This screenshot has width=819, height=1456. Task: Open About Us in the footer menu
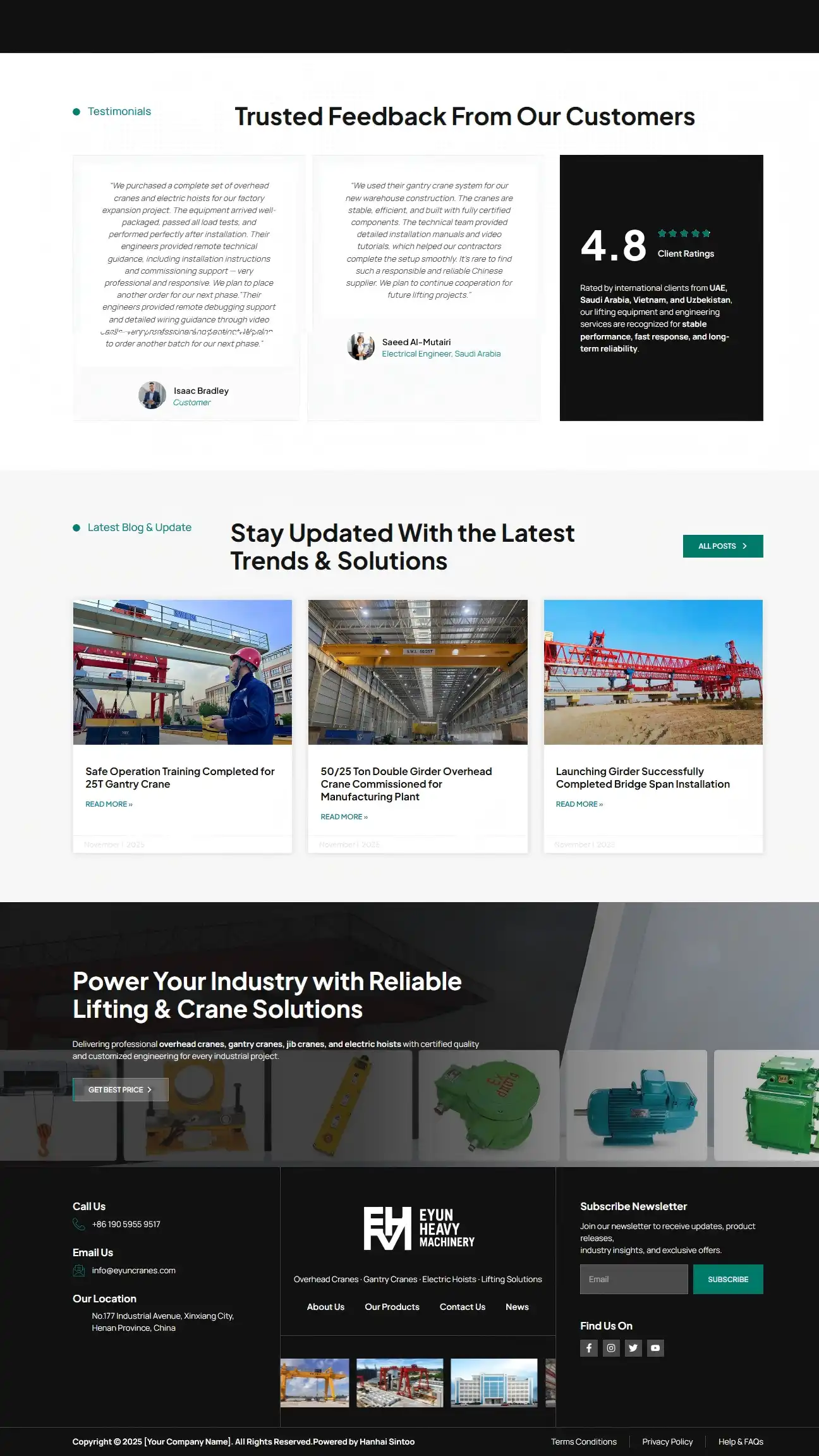point(325,1307)
